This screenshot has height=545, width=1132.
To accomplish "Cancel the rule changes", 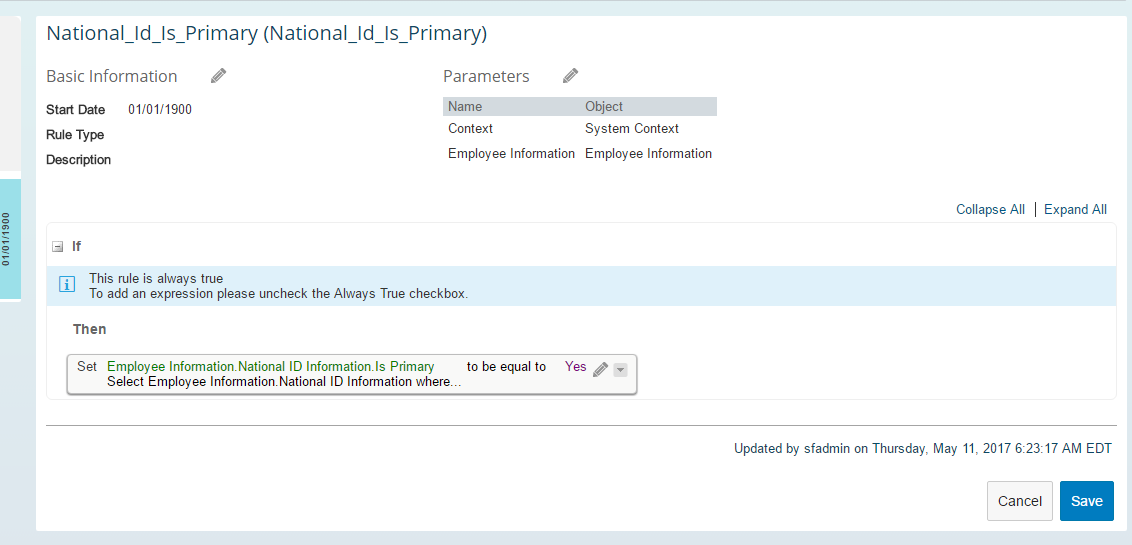I will click(1019, 501).
